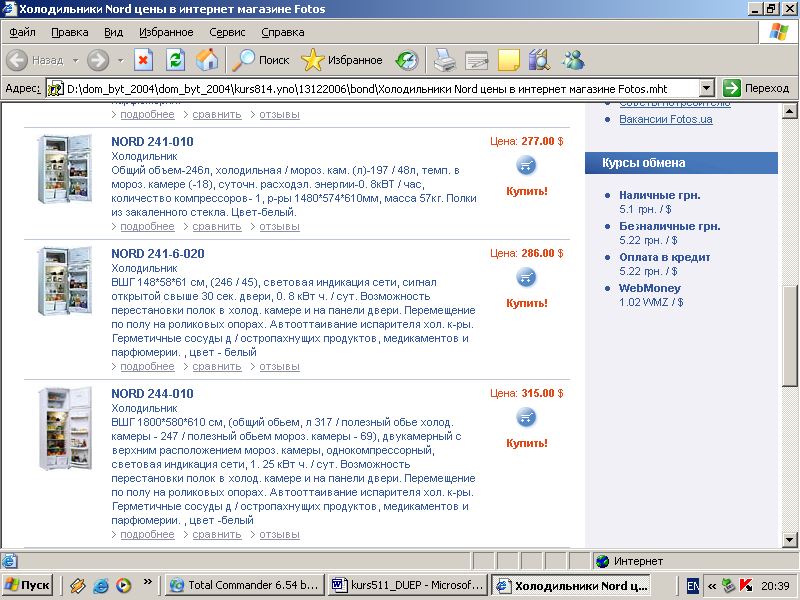Click the Print icon in toolbar
The height and width of the screenshot is (600, 800).
click(444, 60)
